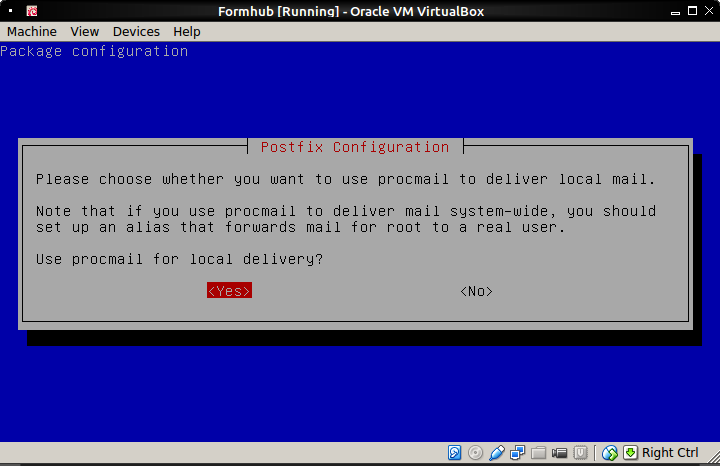This screenshot has width=720, height=466.
Task: Open the View menu
Action: [84, 32]
